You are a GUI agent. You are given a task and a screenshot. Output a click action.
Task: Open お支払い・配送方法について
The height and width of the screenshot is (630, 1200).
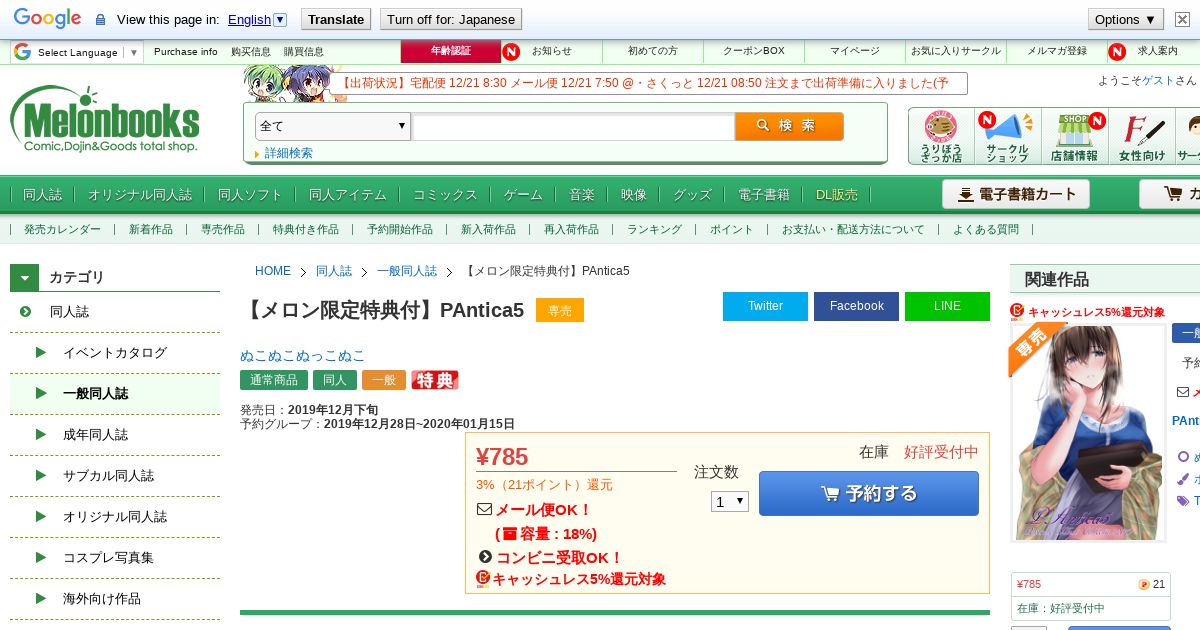(853, 229)
